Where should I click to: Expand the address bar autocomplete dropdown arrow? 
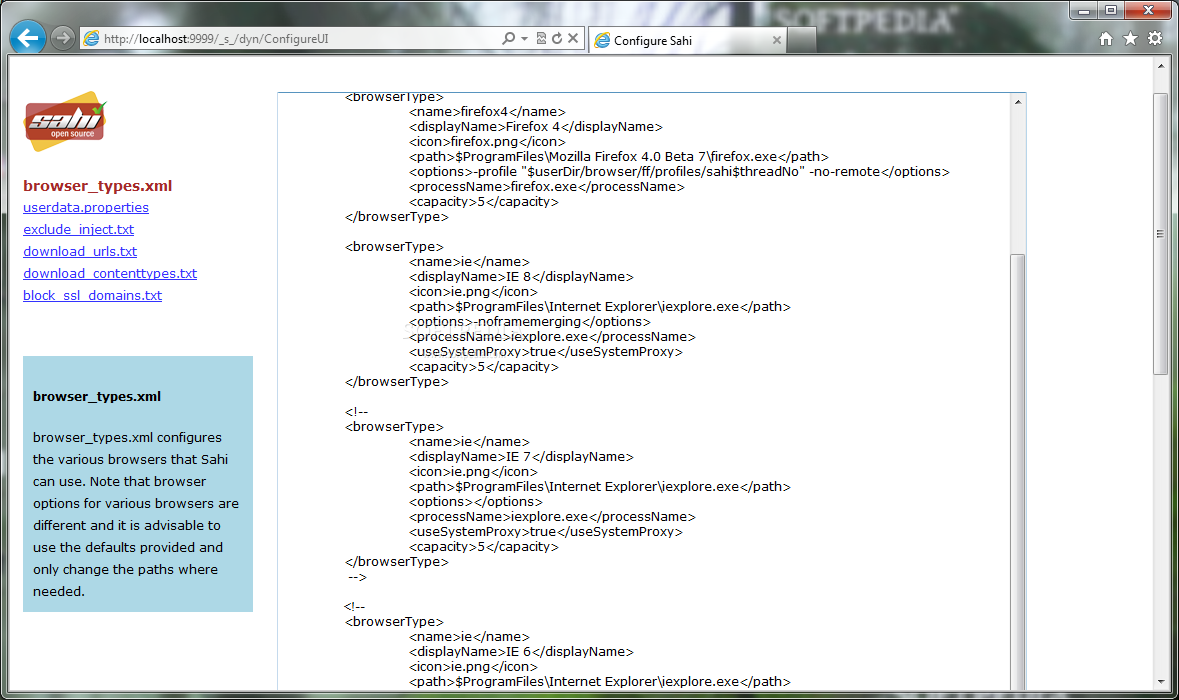(x=524, y=38)
